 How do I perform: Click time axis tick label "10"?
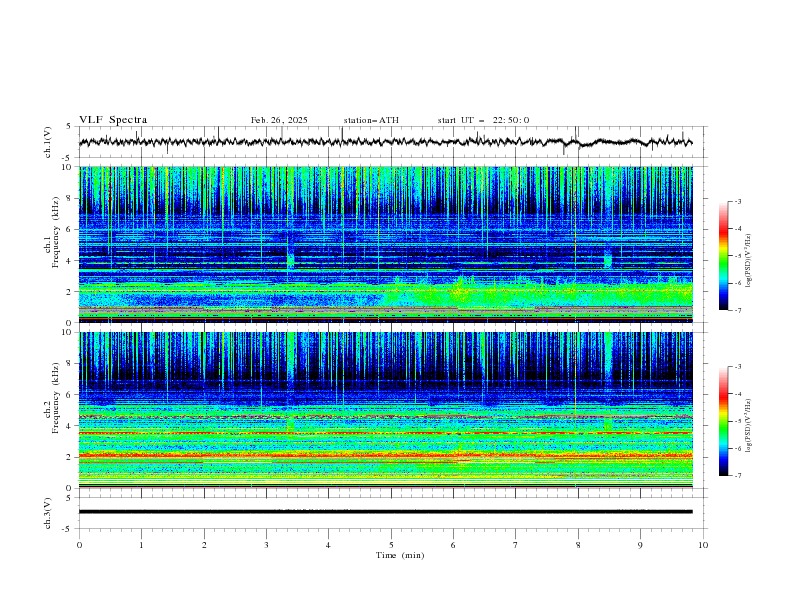[x=703, y=545]
